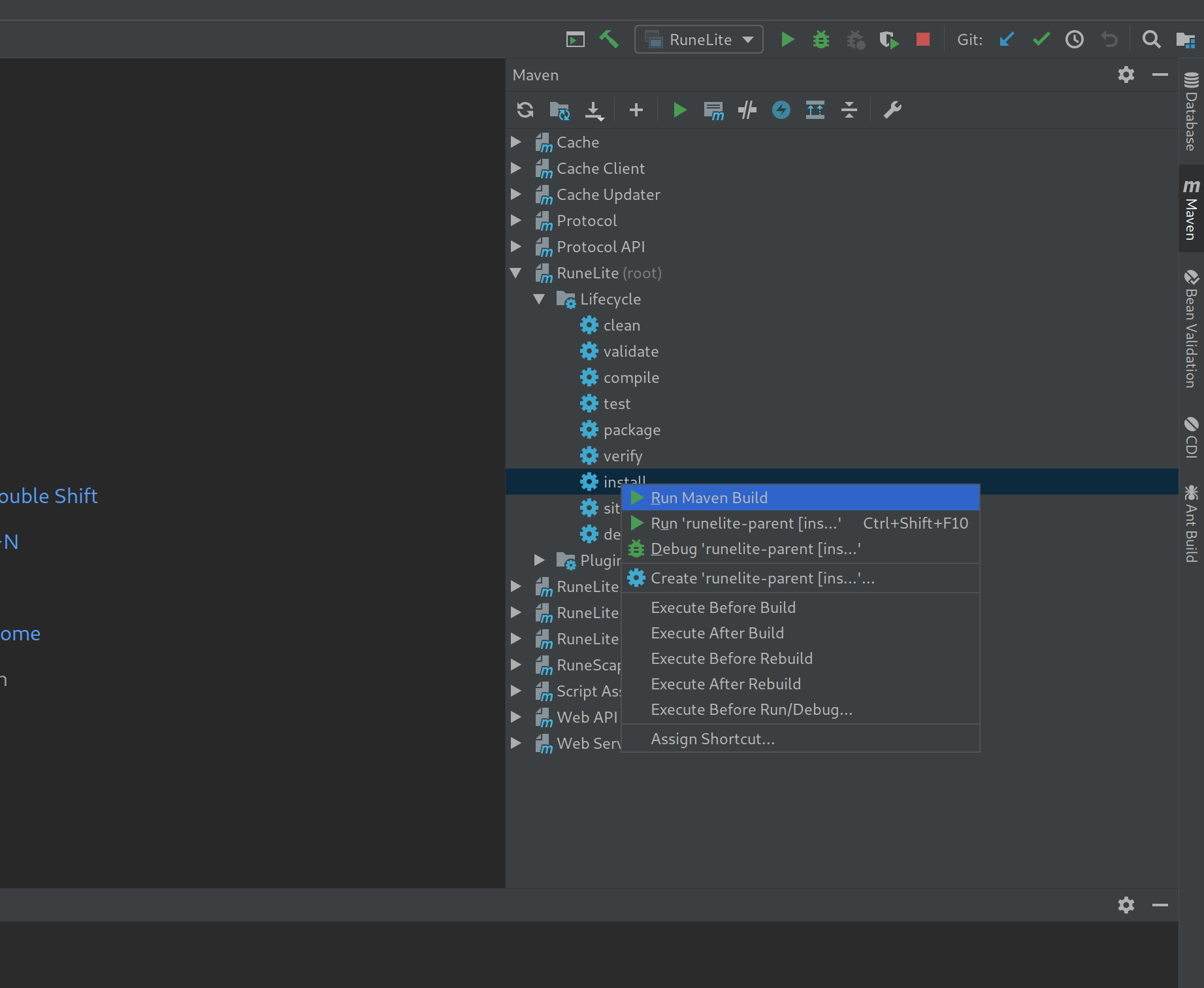This screenshot has width=1204, height=988.
Task: Select Execute Before Run/Debug... option
Action: [800, 710]
